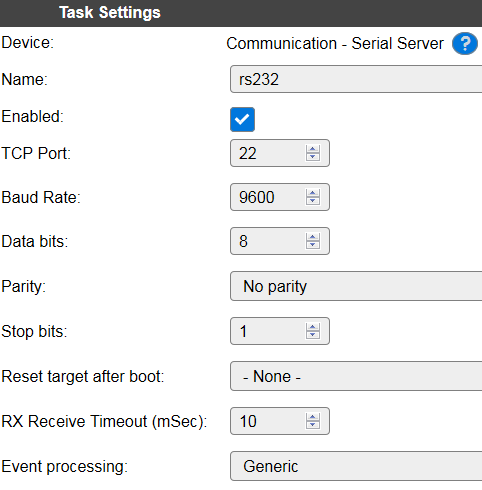
Task: Click the Name field containing rs232
Action: click(x=356, y=79)
